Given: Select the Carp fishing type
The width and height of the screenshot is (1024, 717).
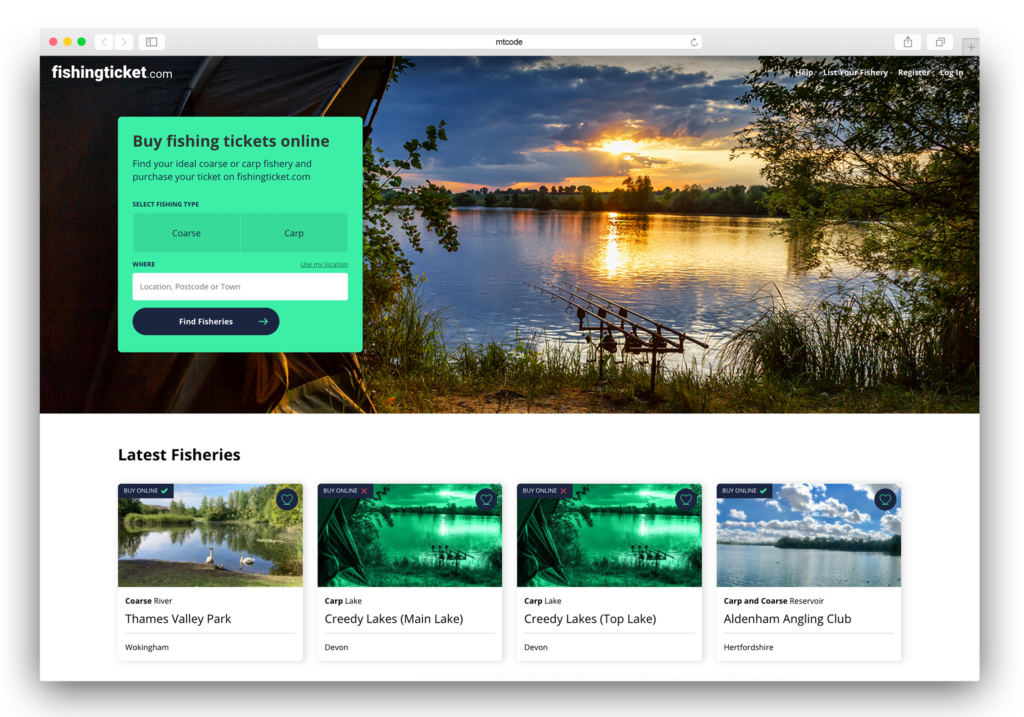Looking at the screenshot, I should coord(294,232).
